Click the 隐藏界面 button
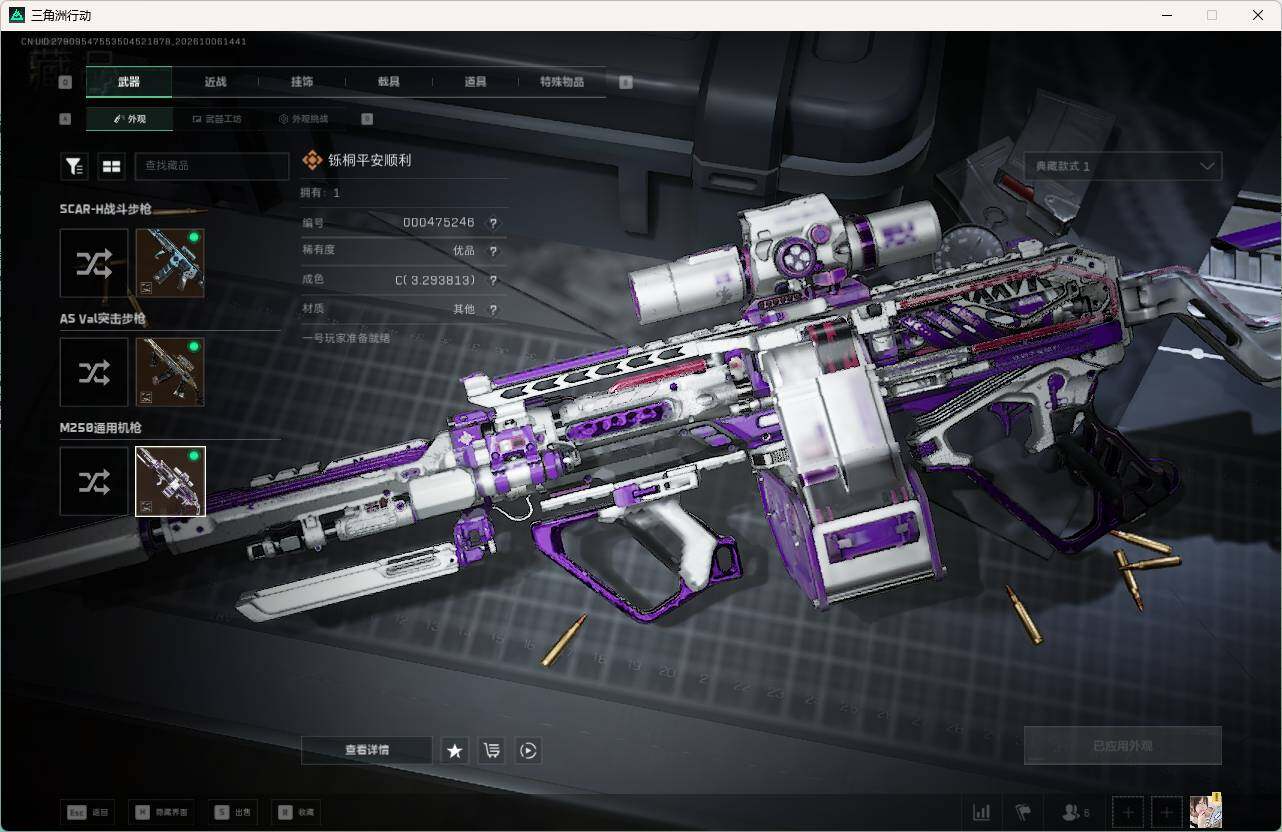The width and height of the screenshot is (1282, 832). pyautogui.click(x=161, y=812)
